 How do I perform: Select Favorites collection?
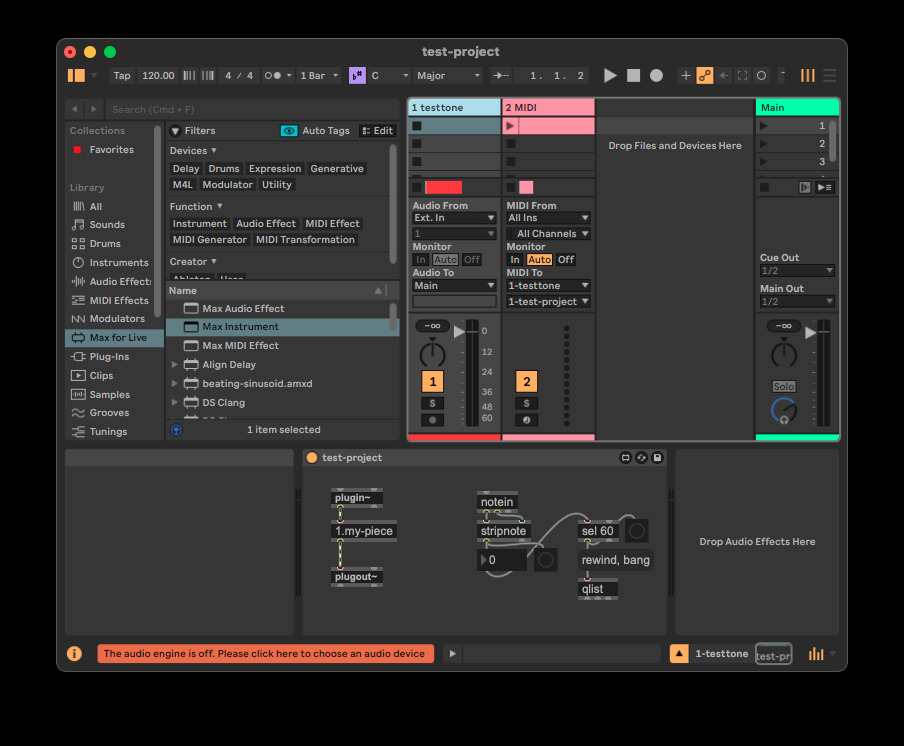111,150
